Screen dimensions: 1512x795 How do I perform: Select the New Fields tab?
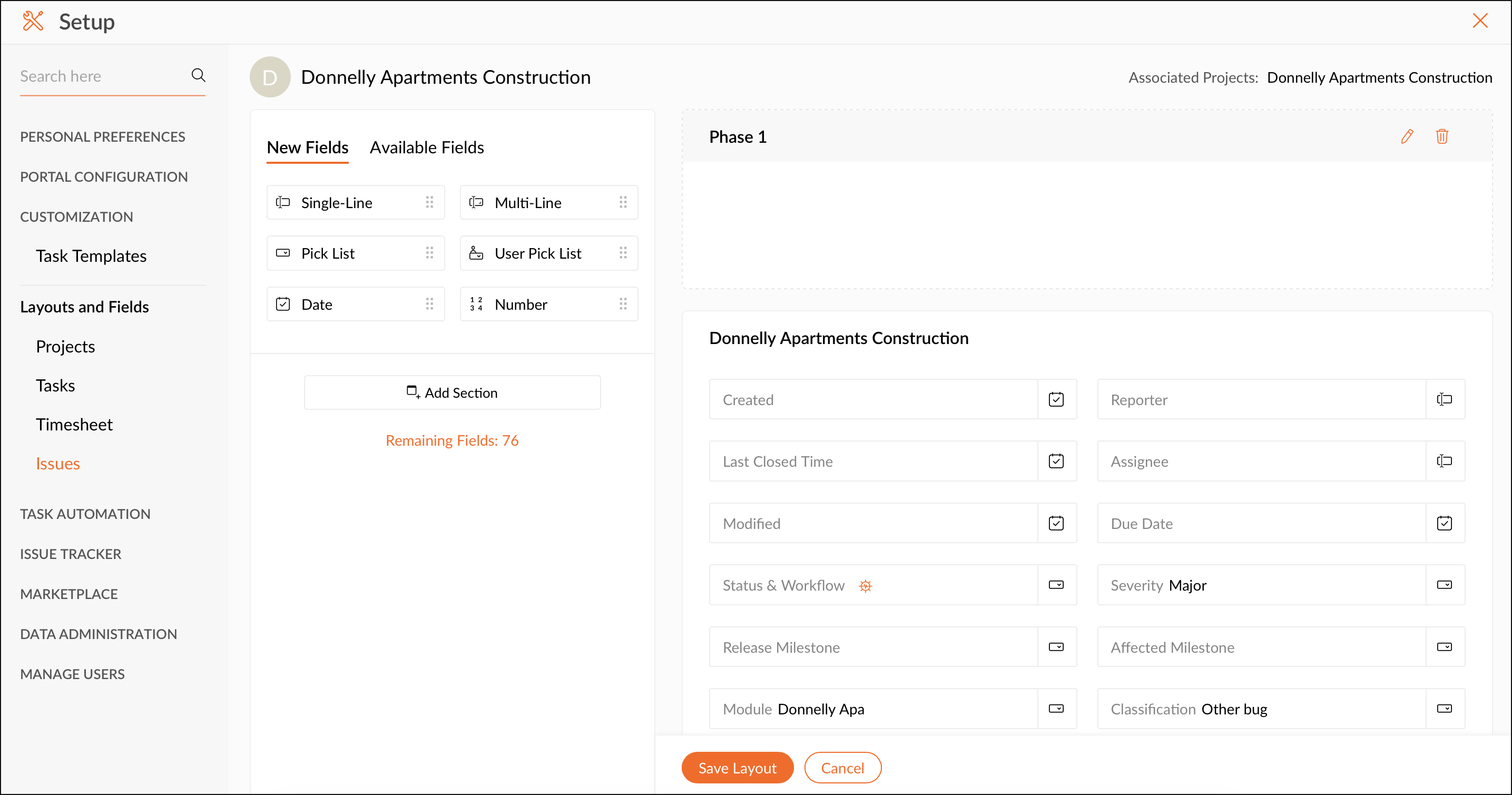coord(308,148)
